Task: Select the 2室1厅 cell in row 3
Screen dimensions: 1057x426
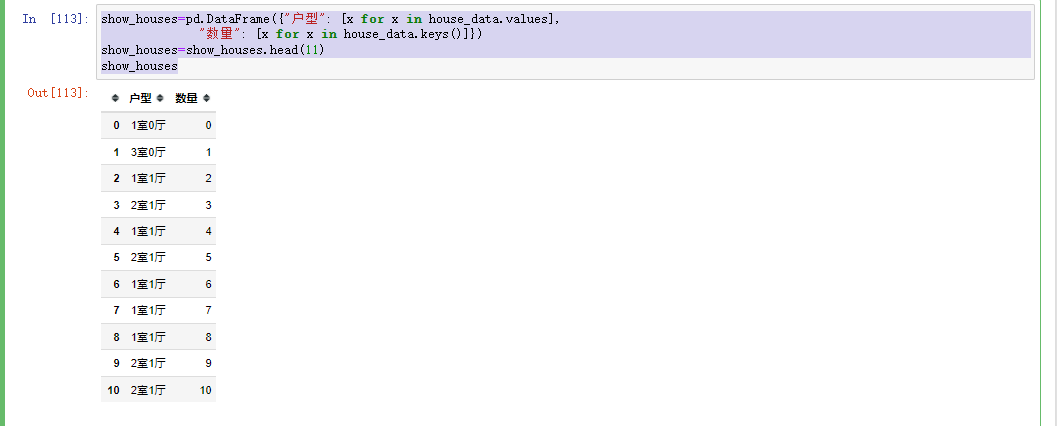Action: coord(148,205)
